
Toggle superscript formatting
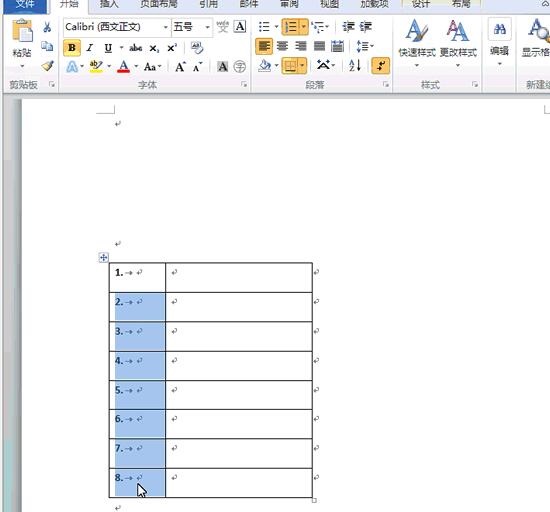tap(172, 48)
